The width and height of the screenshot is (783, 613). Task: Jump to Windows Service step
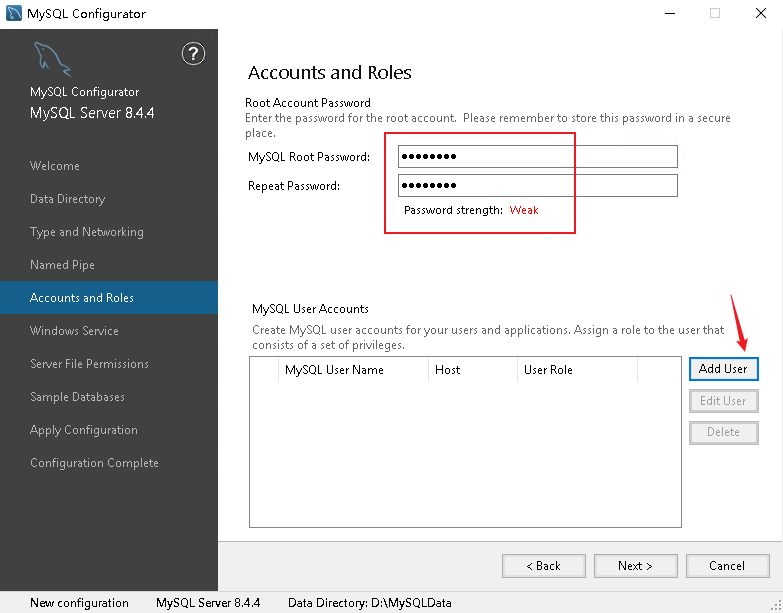click(74, 331)
